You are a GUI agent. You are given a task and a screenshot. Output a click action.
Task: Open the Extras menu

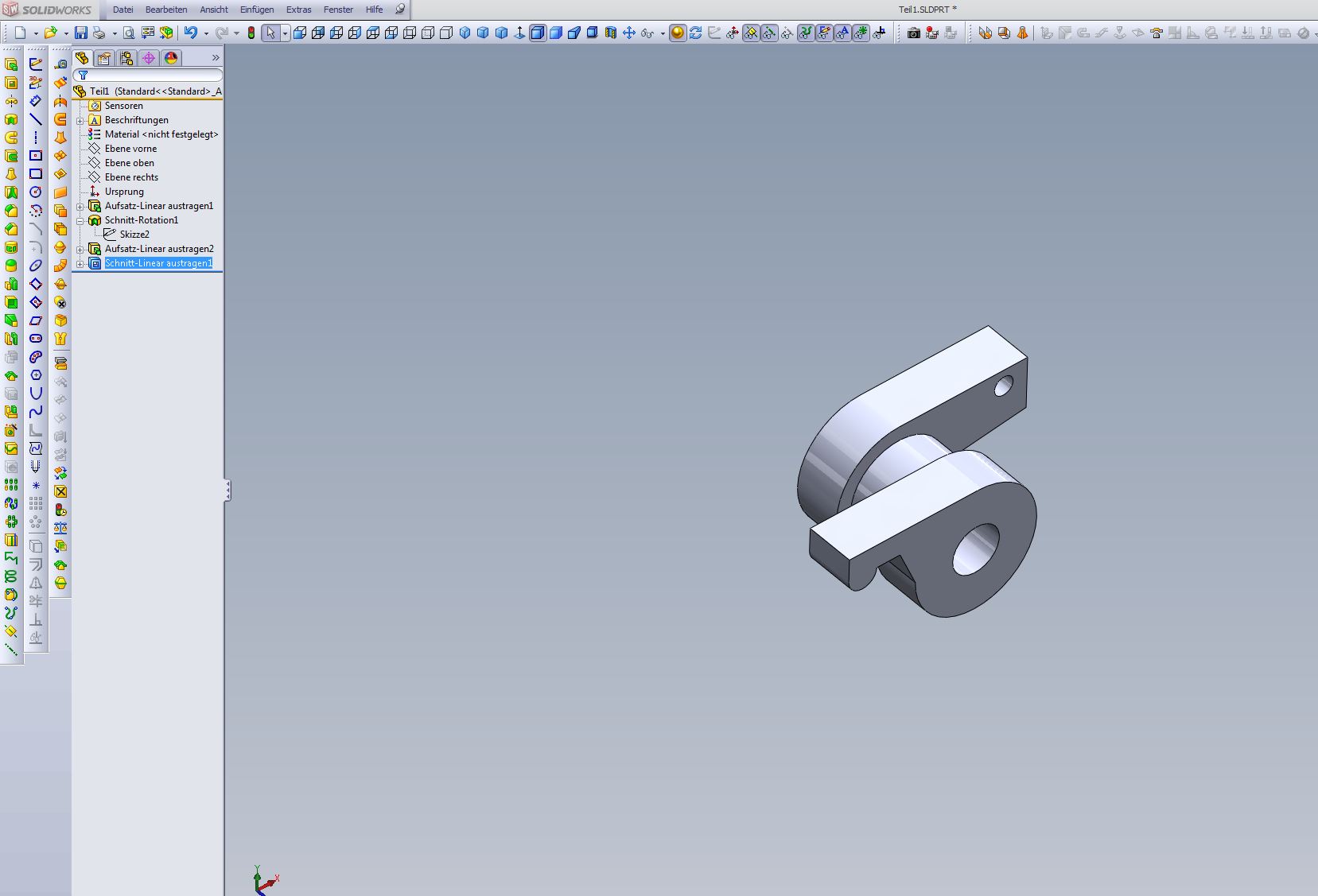click(x=299, y=10)
